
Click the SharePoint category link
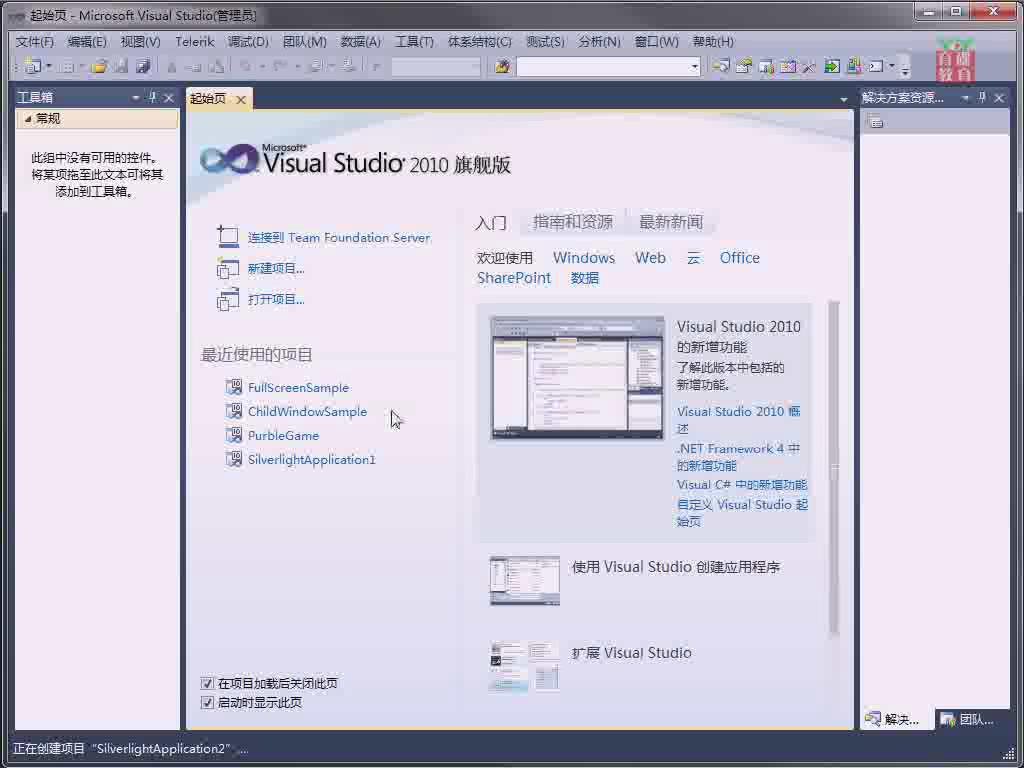click(514, 278)
